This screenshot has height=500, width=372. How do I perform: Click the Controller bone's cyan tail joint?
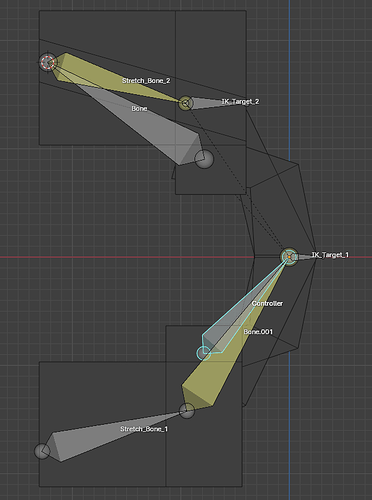tap(204, 354)
